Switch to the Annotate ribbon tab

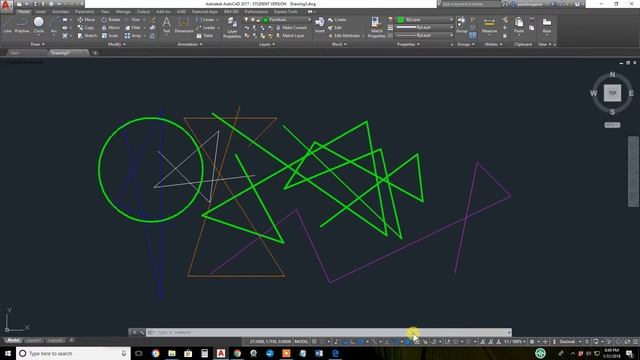point(60,12)
